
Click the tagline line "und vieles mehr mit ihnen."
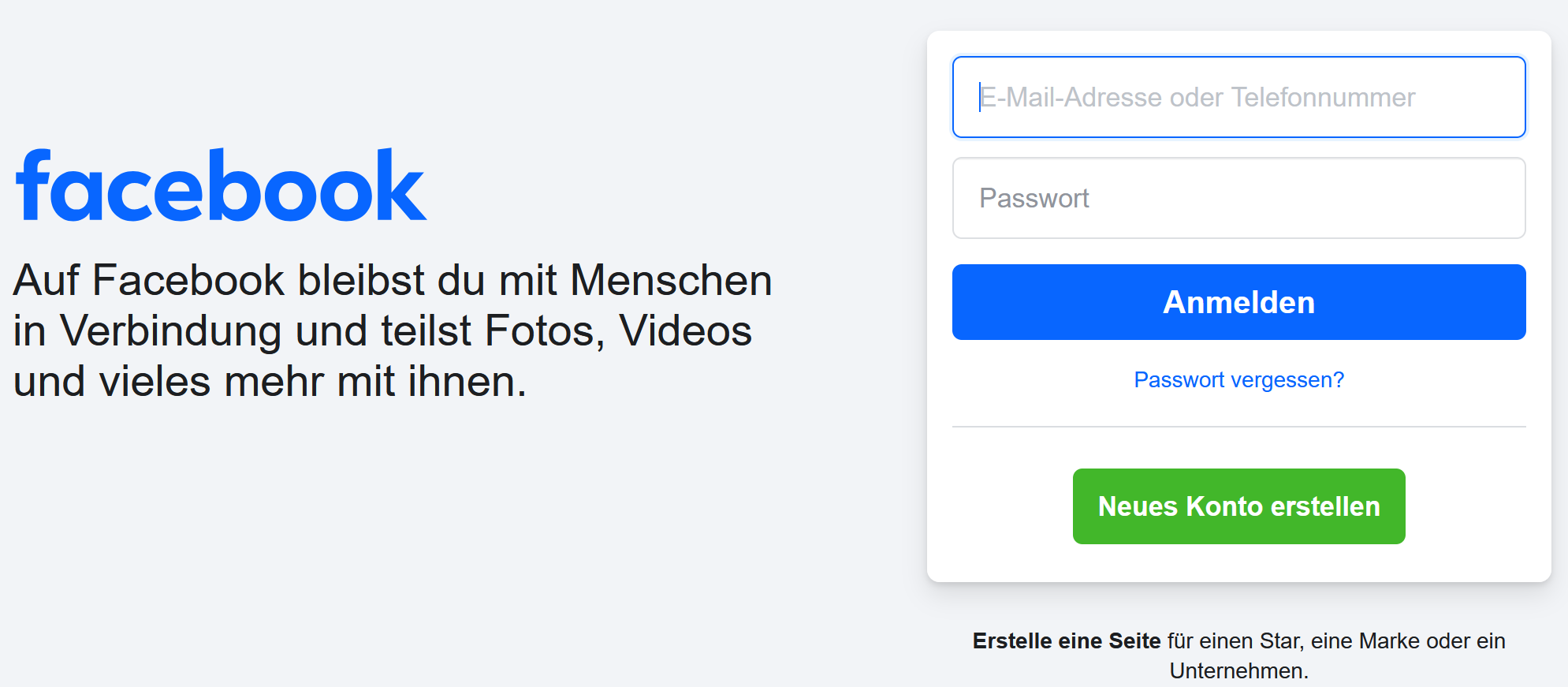click(270, 382)
